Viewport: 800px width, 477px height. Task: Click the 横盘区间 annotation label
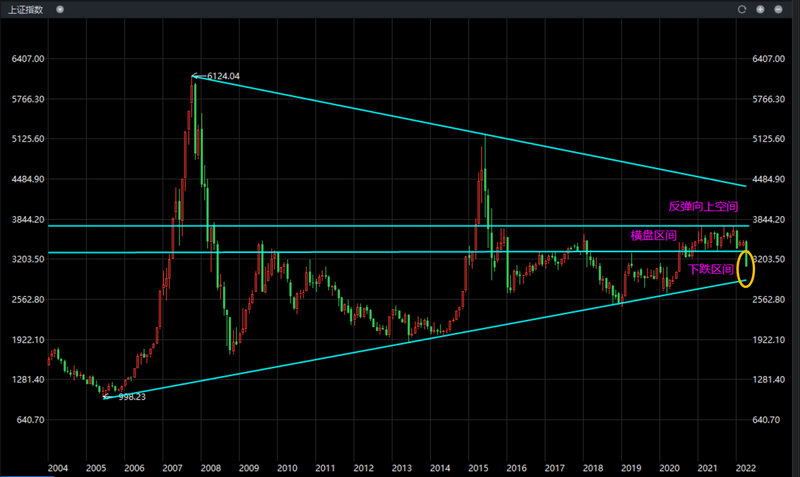654,235
